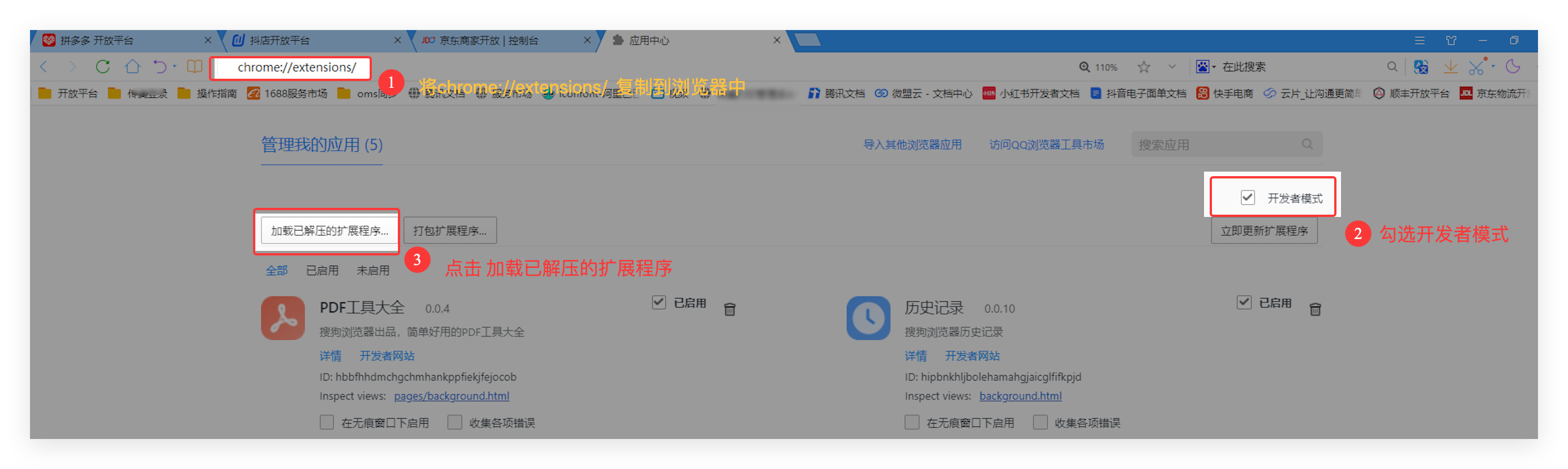Image resolution: width=1568 pixels, height=469 pixels.
Task: Enable 在无痕窗口下启用 for 历史记录
Action: point(912,422)
